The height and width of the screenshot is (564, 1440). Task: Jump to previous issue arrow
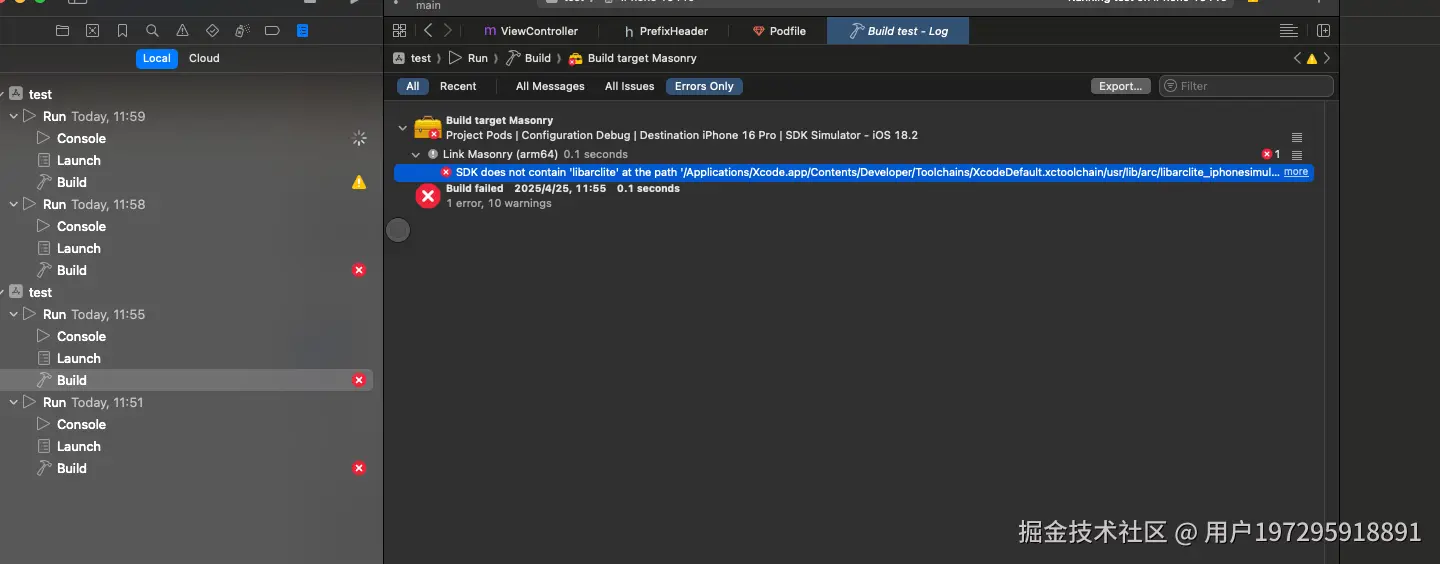[1297, 58]
